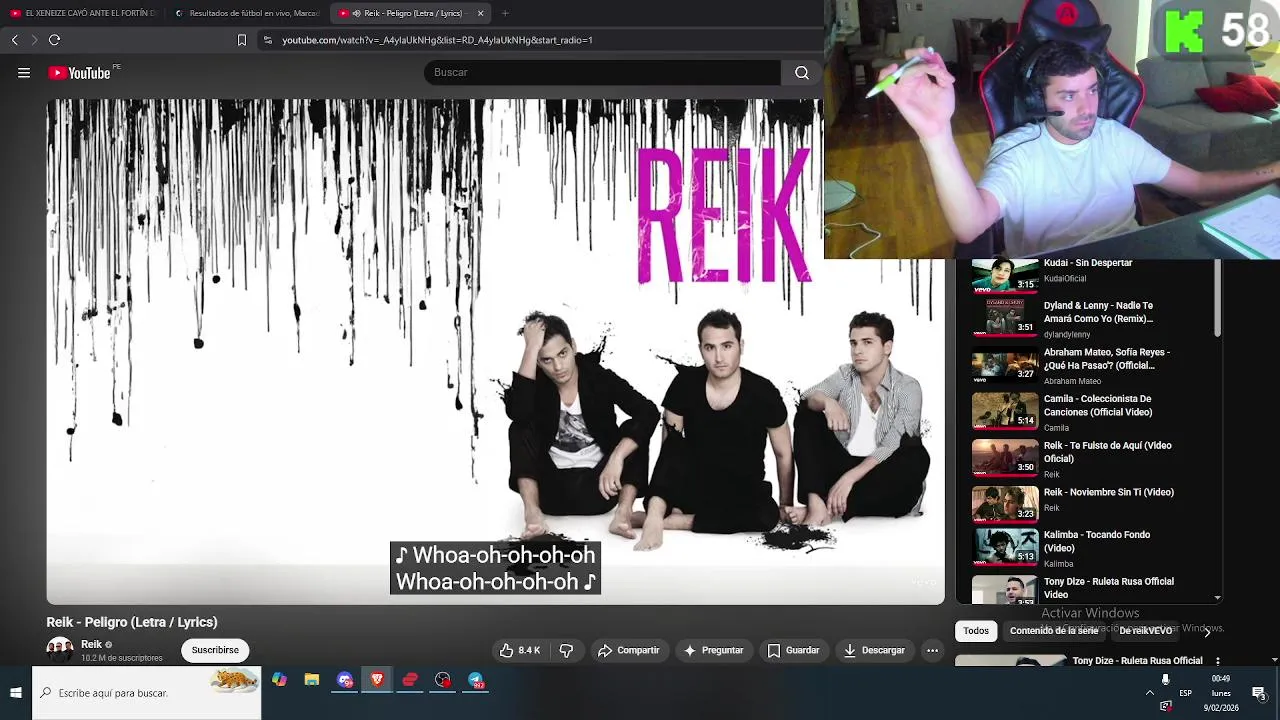Switch to the EL XENEIZE CAYÓ tab
The width and height of the screenshot is (1280, 720).
pyautogui.click(x=84, y=13)
